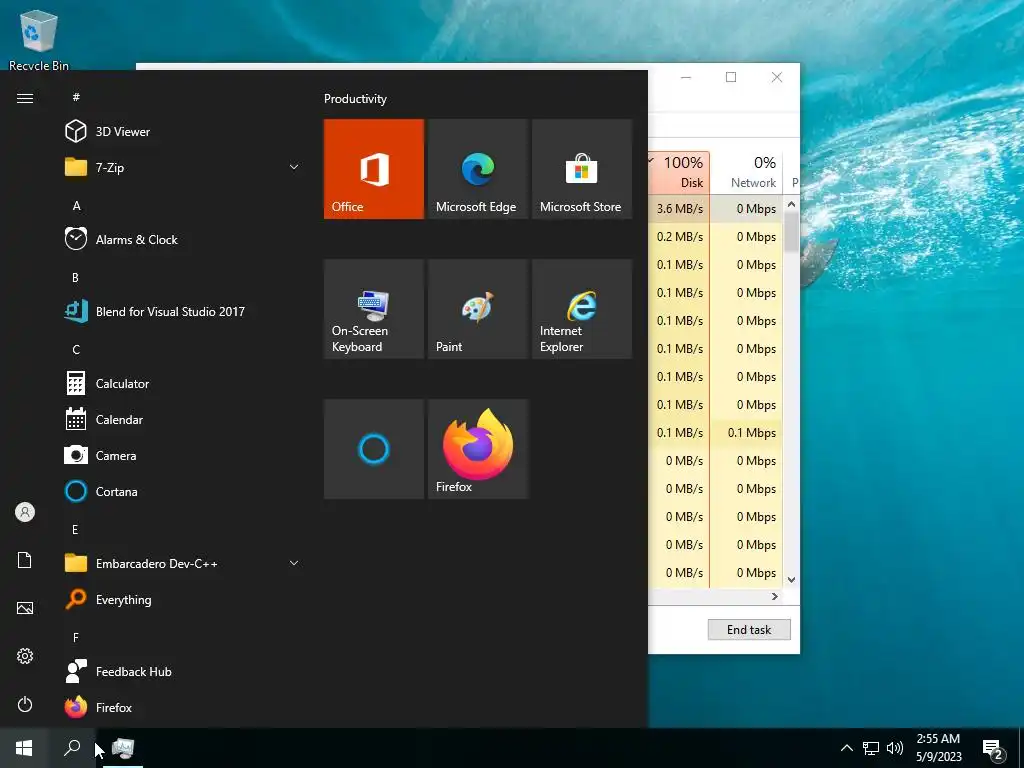Open the Cortana circle tile
The width and height of the screenshot is (1024, 768).
(x=374, y=449)
